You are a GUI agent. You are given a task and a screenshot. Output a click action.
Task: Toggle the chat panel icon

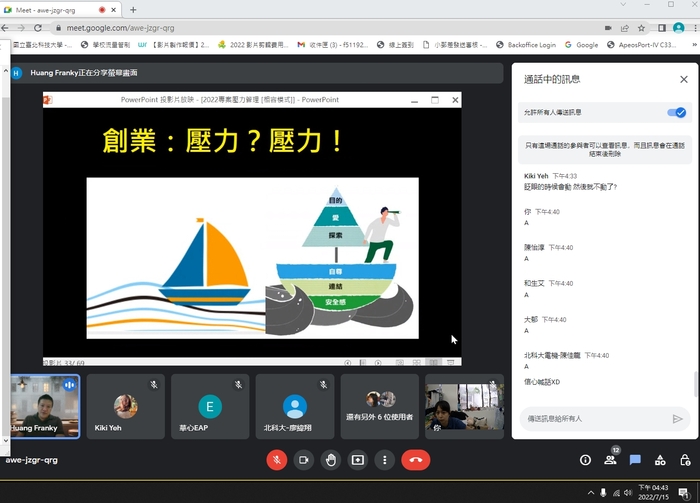click(x=635, y=460)
